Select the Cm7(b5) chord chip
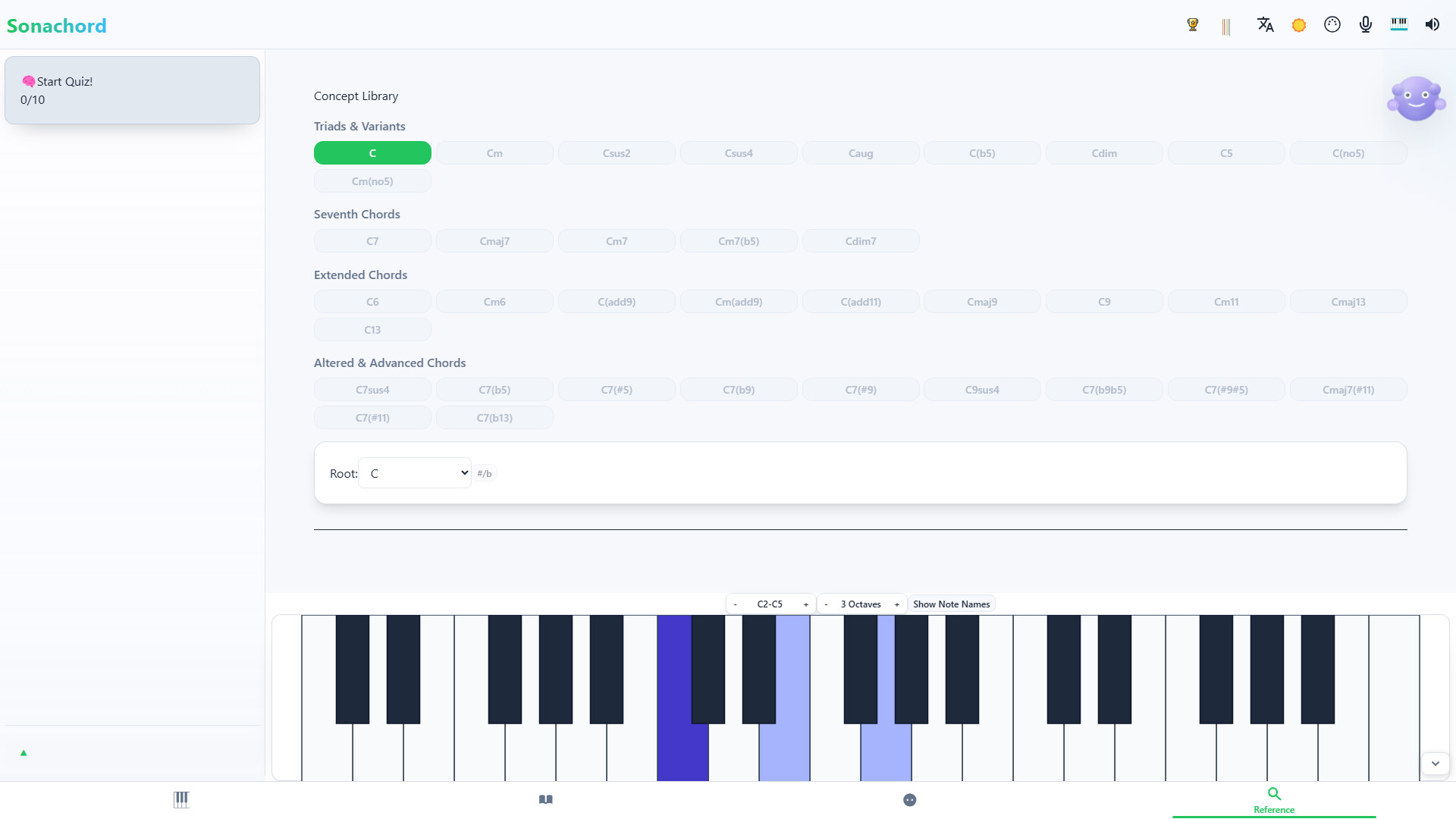 [739, 241]
